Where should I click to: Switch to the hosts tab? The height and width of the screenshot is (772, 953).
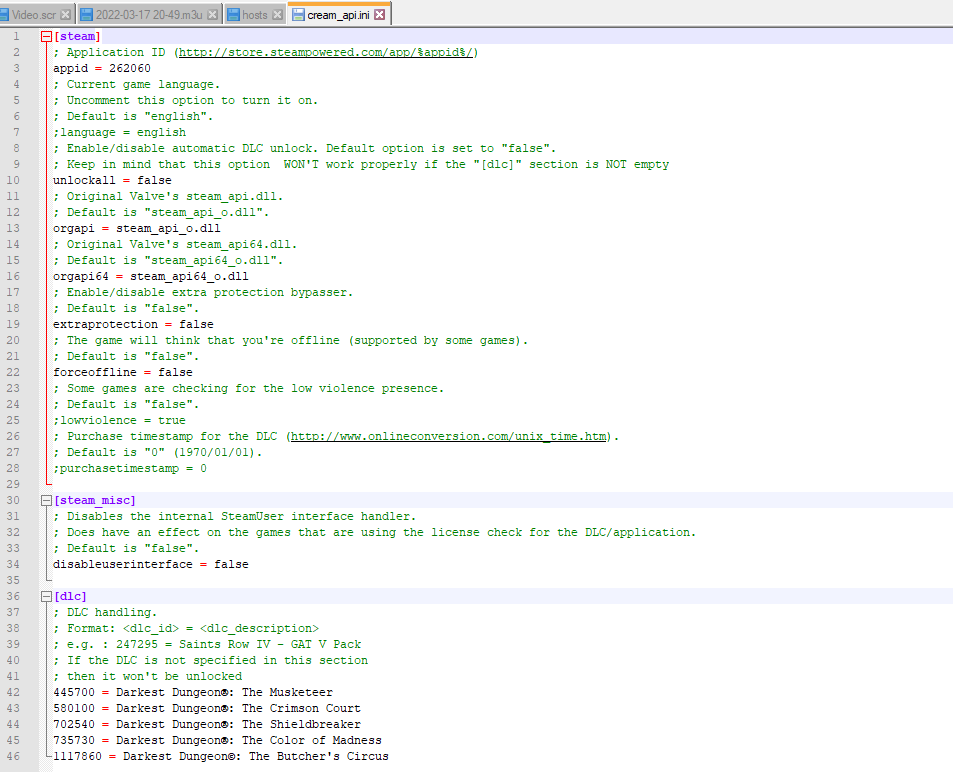tap(254, 15)
